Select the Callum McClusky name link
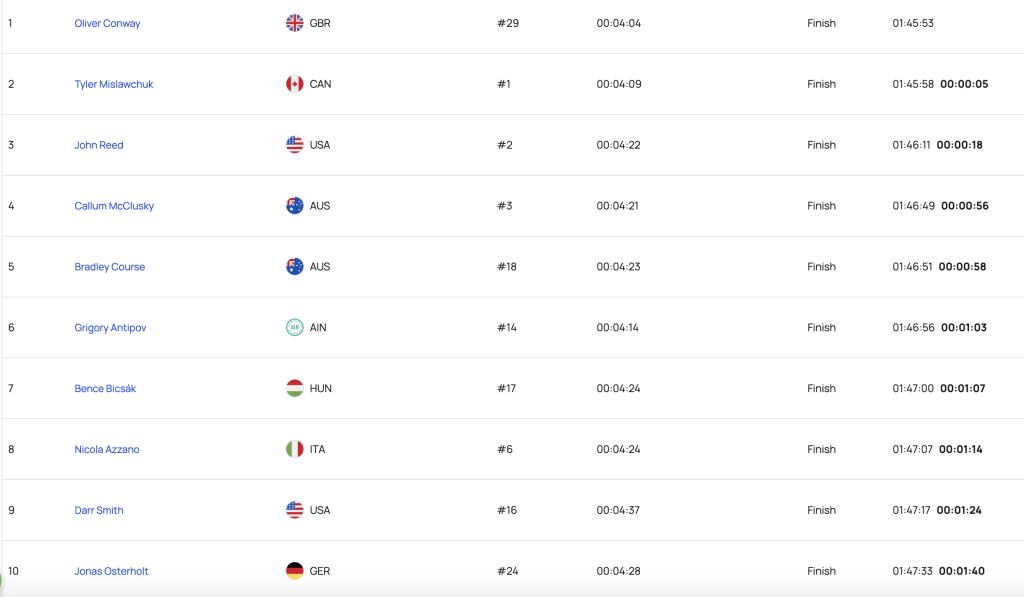 [x=114, y=206]
